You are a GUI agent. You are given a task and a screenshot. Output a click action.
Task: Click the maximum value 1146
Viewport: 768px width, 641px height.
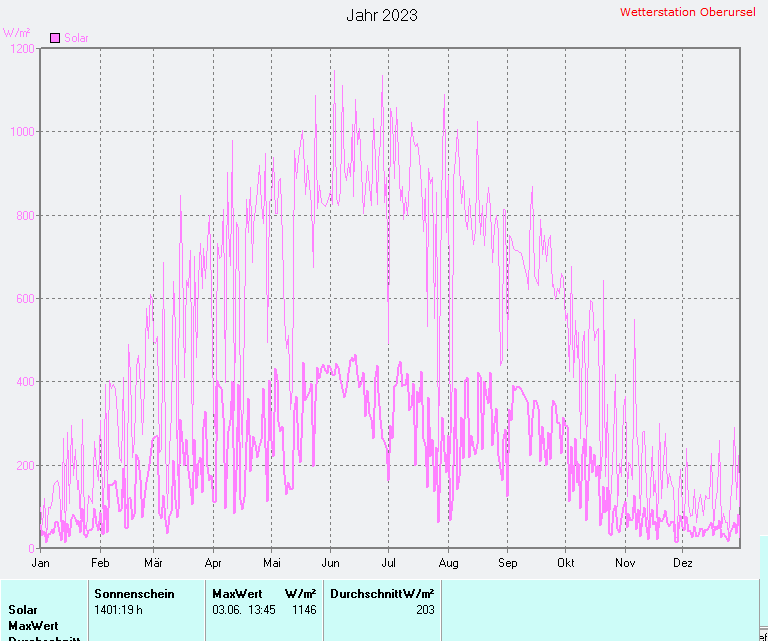click(304, 610)
